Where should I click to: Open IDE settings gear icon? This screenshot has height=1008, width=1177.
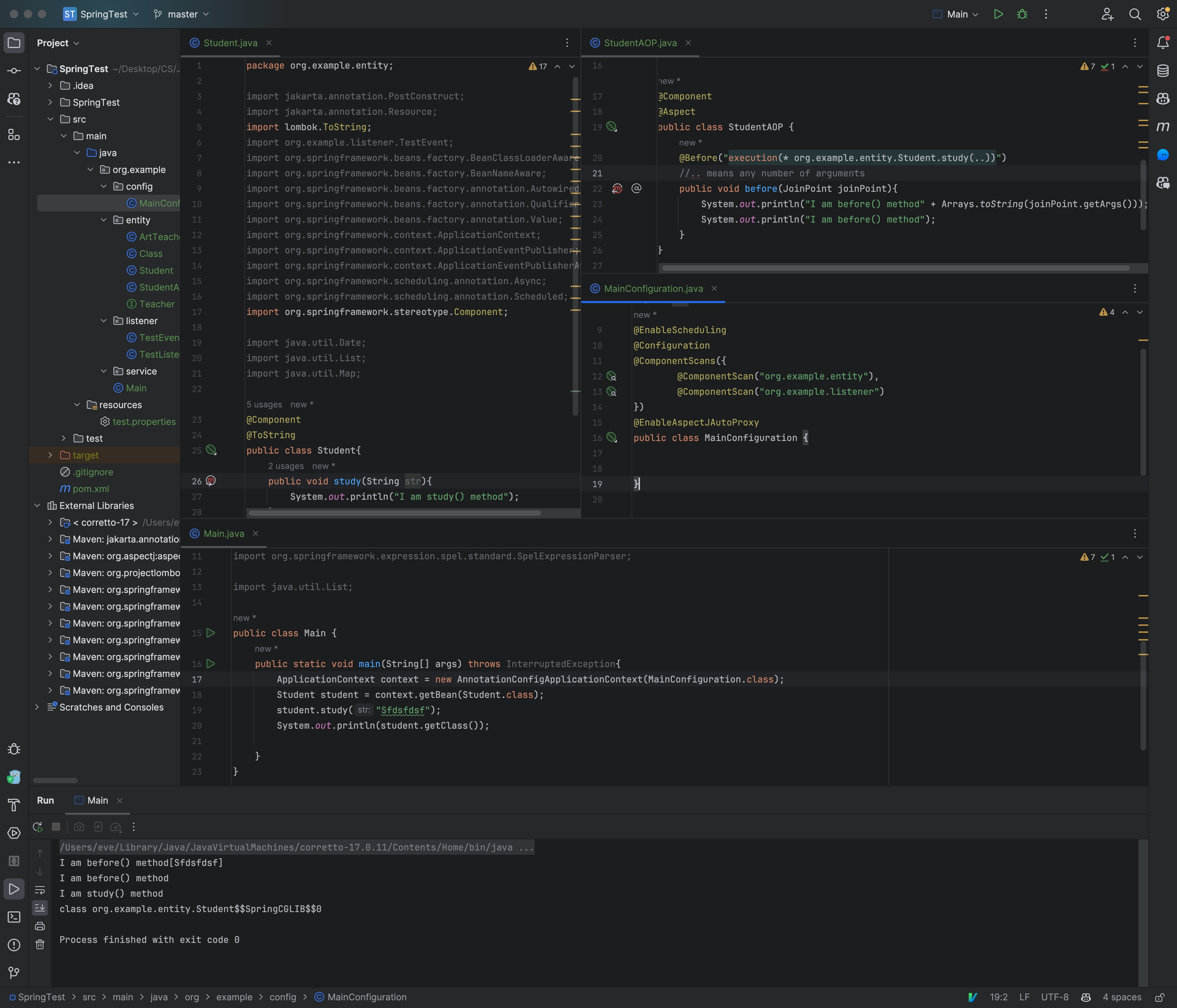1162,14
